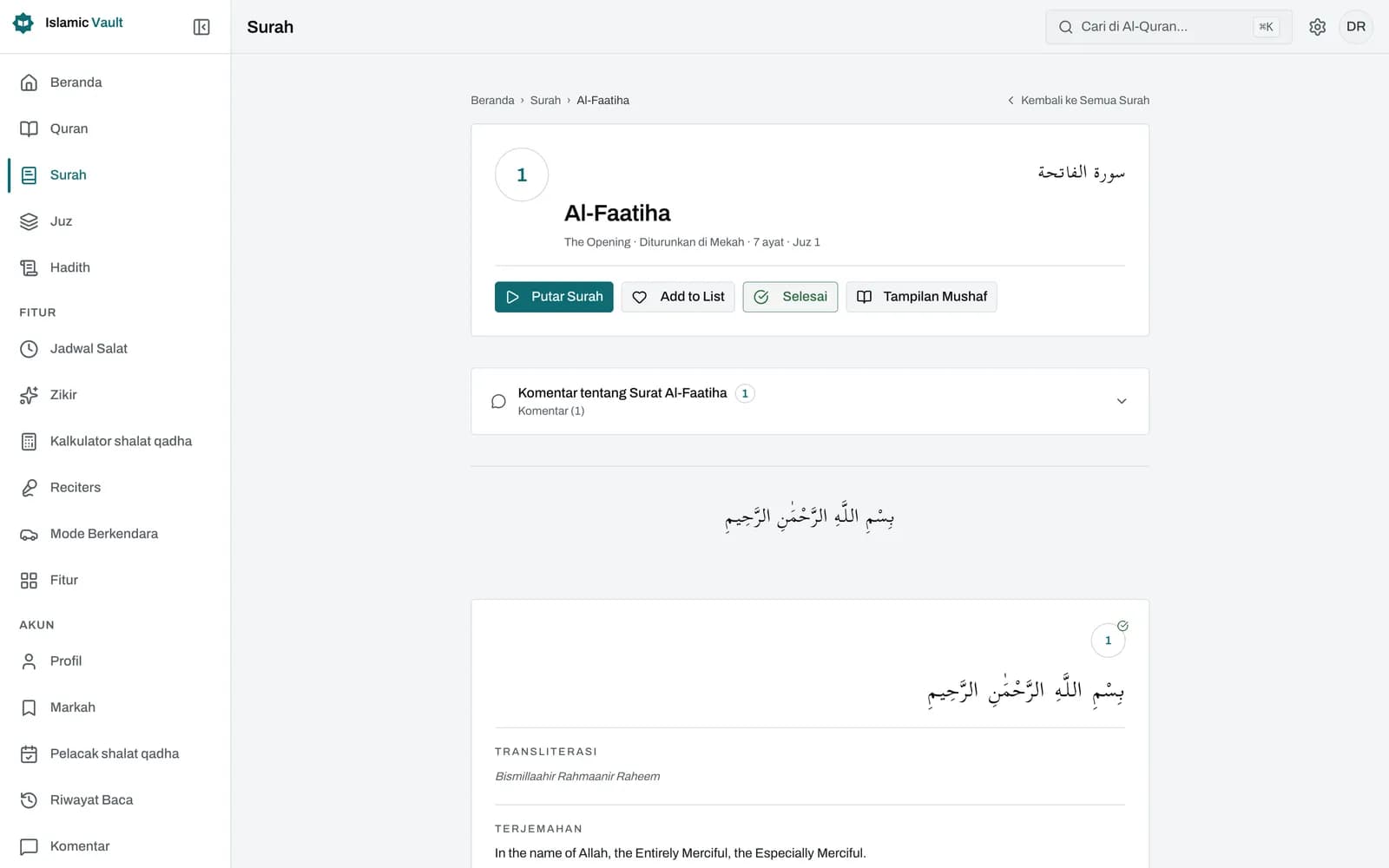Viewport: 1389px width, 868px height.
Task: Click the Bismillaahir Rahmaanir Raheem transliteration
Action: pos(577,777)
